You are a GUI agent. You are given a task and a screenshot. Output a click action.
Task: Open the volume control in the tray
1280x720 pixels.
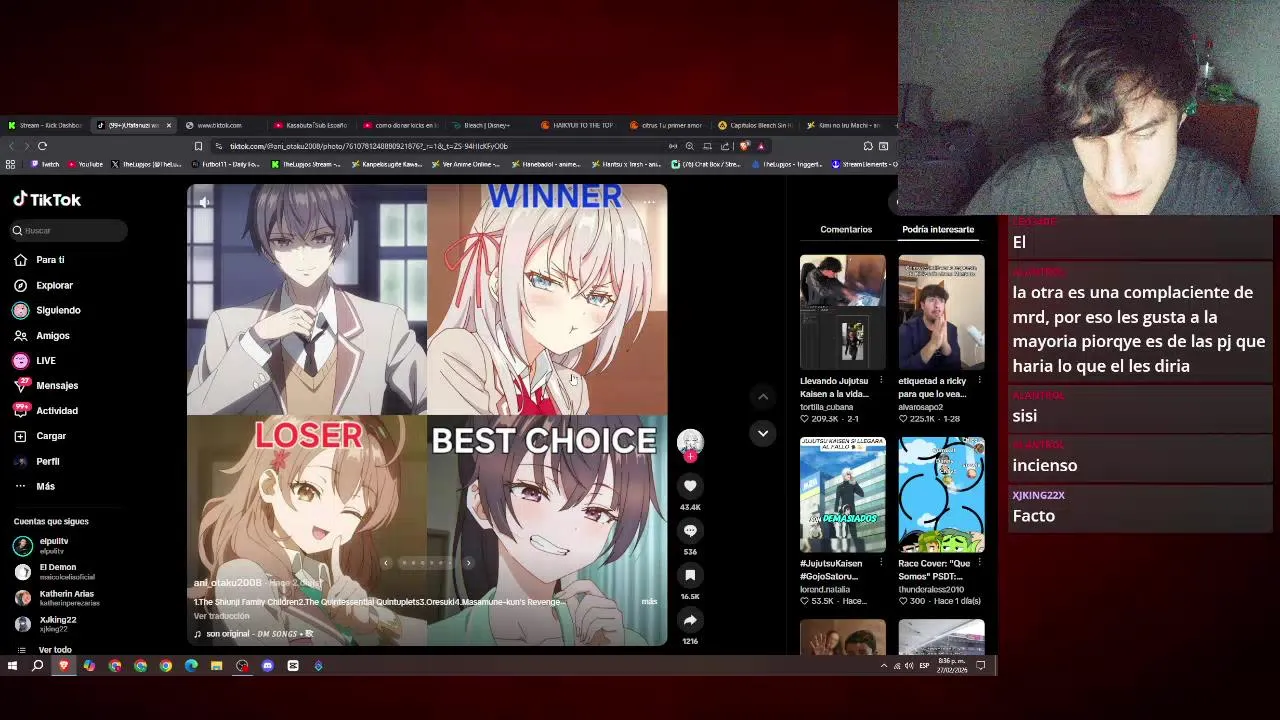909,666
